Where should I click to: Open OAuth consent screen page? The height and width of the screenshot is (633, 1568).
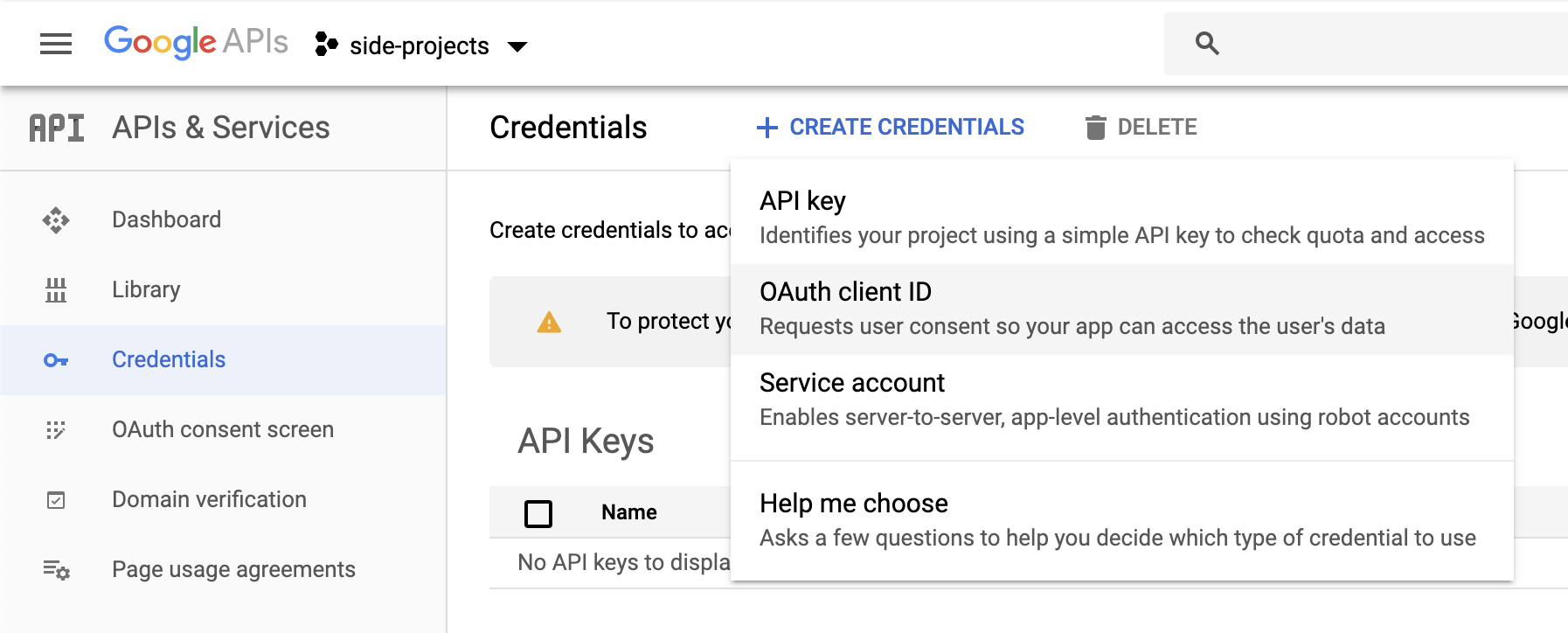coord(223,430)
